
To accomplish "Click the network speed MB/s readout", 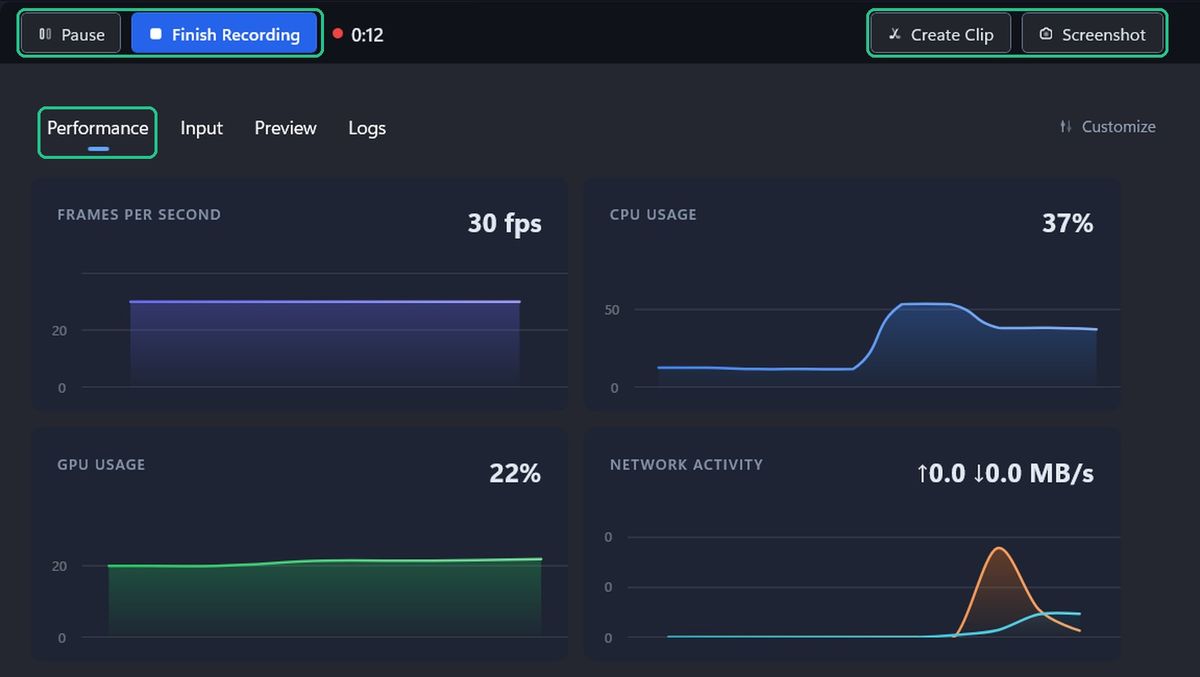I will (x=1004, y=473).
